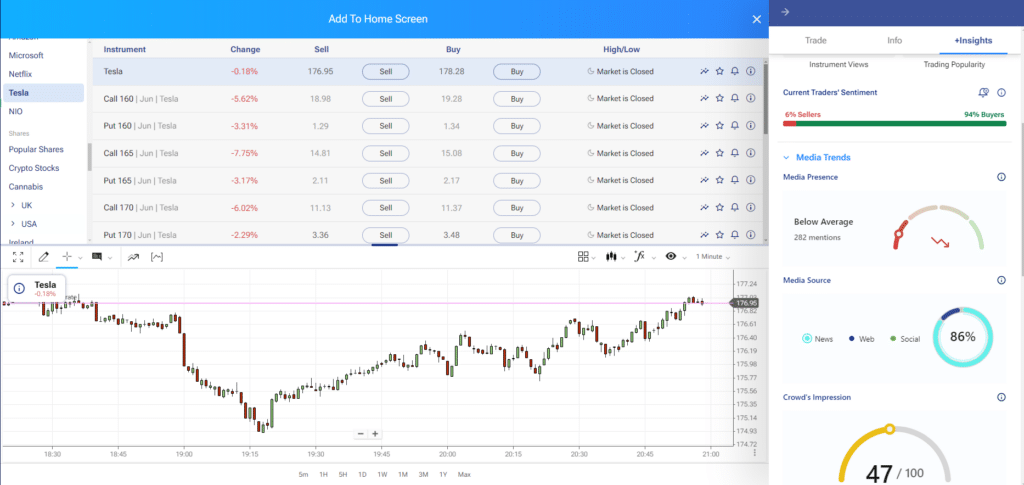Screen dimensions: 1024x485
Task: Open info icon in Tesla row
Action: point(750,71)
